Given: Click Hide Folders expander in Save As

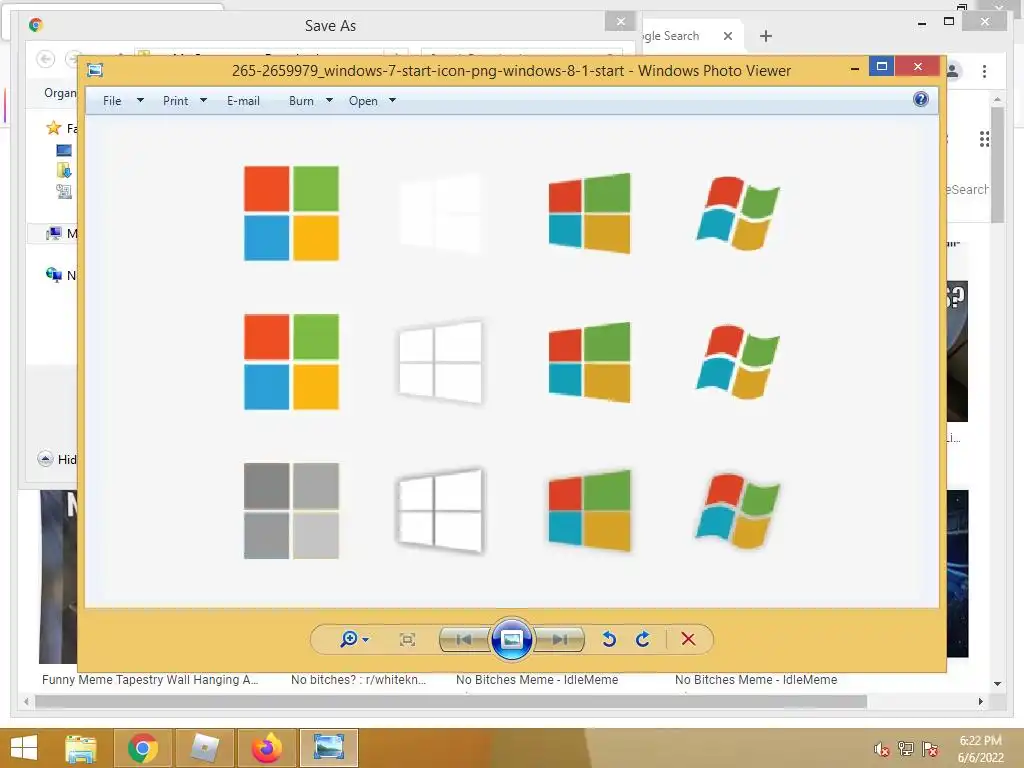Looking at the screenshot, I should click(x=45, y=459).
